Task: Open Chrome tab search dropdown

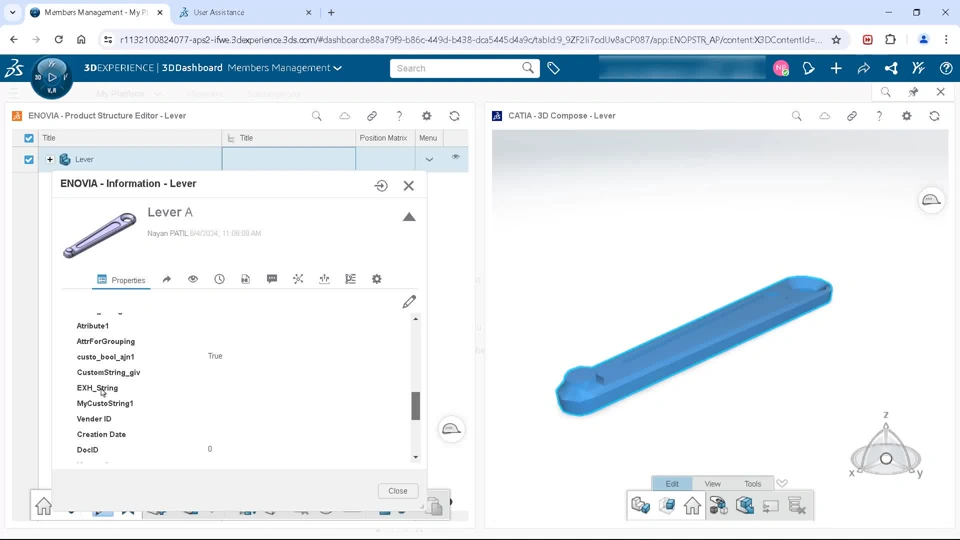Action: coord(12,12)
